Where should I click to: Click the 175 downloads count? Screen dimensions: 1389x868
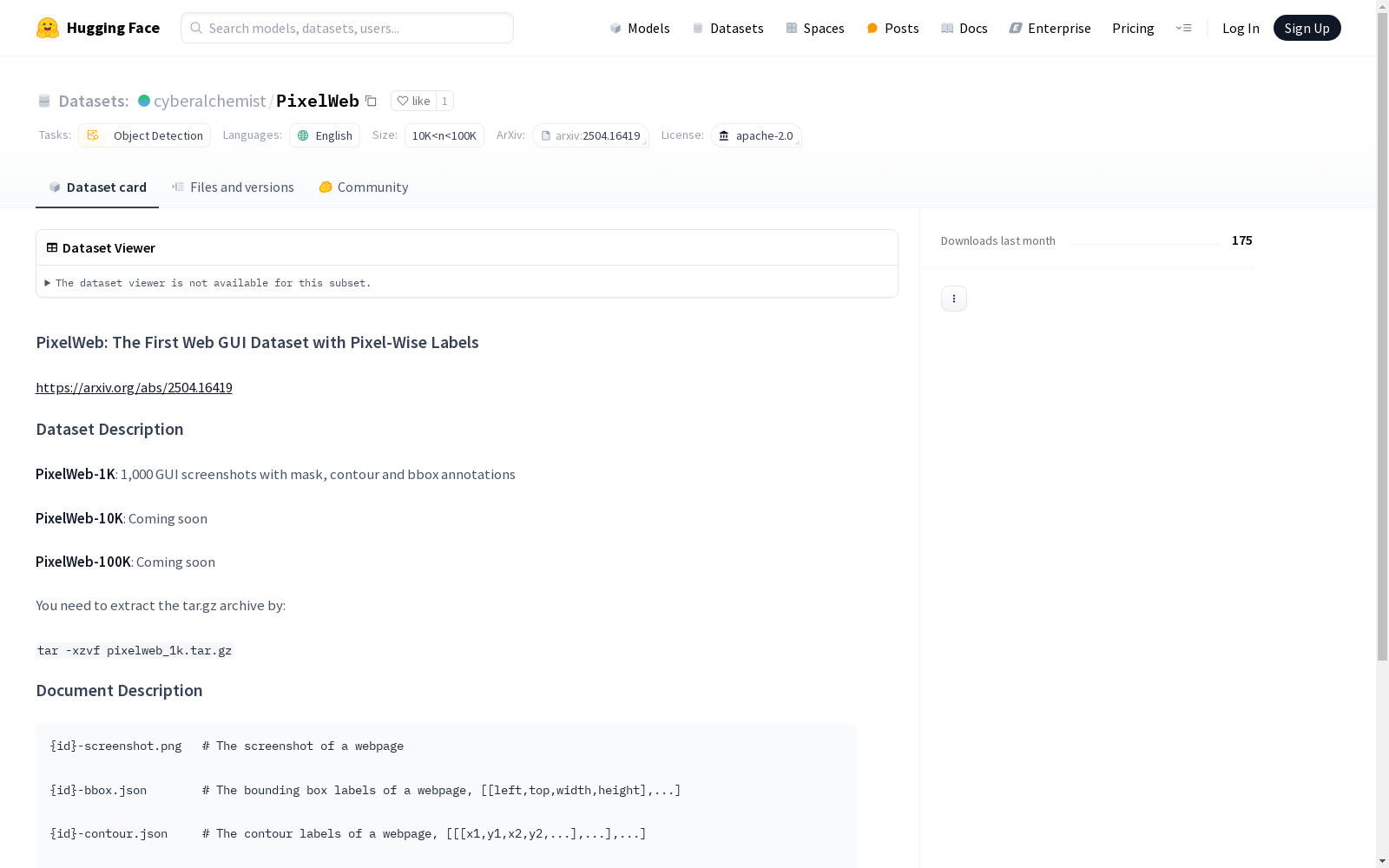click(x=1242, y=240)
